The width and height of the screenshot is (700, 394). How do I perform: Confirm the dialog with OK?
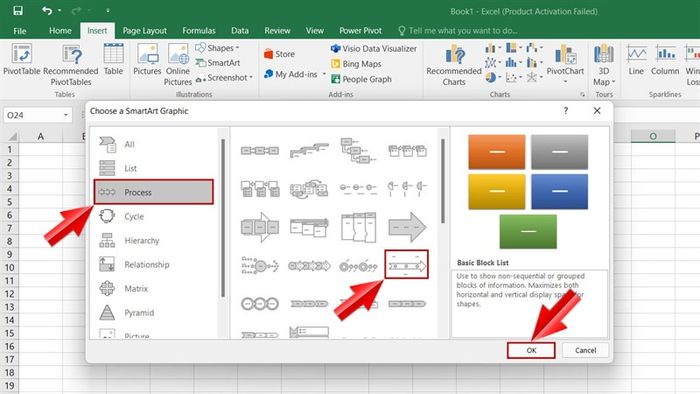(x=531, y=350)
